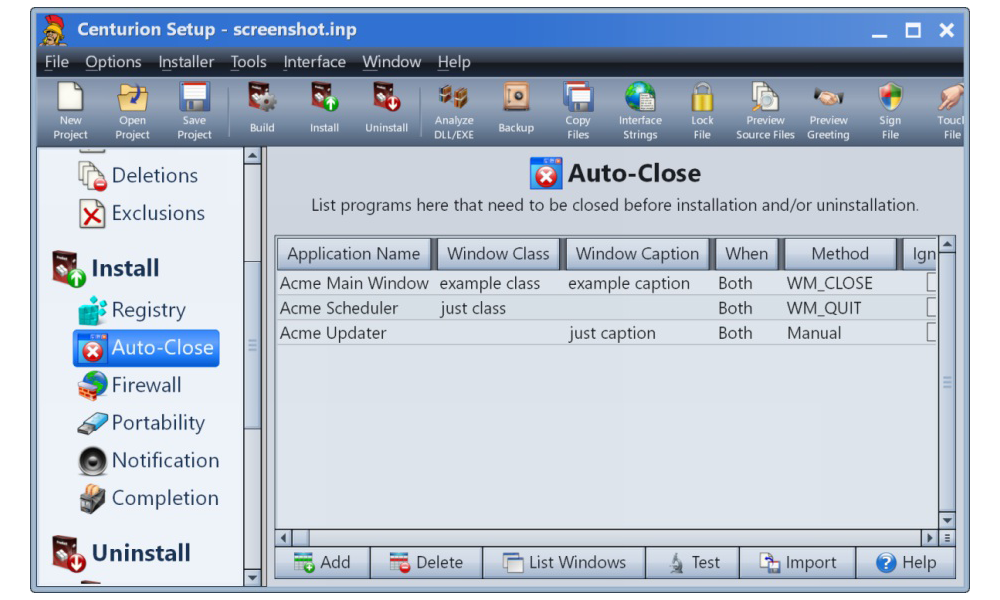
Task: Toggle Ignore checkbox for Acme Updater row
Action: [932, 333]
